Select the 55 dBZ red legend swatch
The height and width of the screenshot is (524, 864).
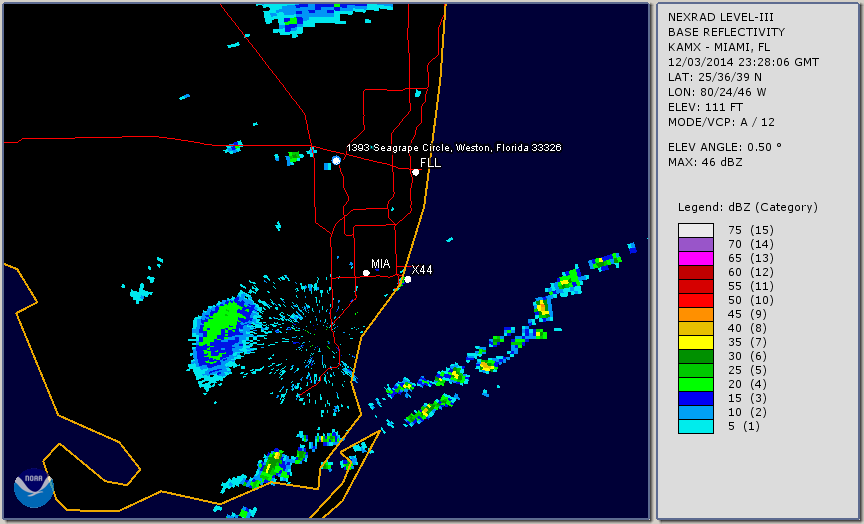[696, 287]
